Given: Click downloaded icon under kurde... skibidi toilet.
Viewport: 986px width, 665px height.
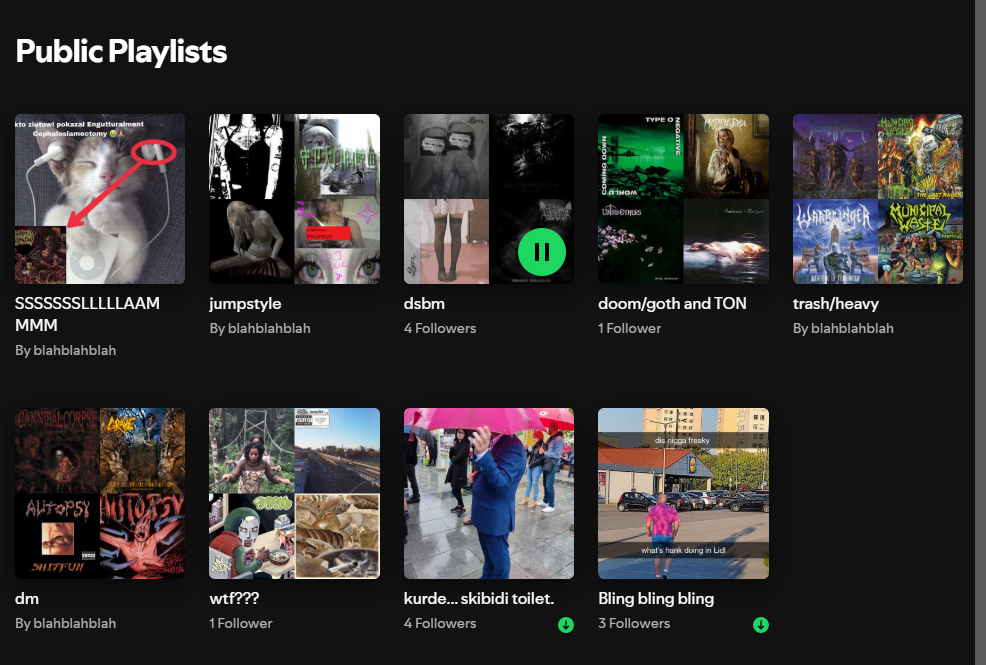Looking at the screenshot, I should (x=566, y=625).
